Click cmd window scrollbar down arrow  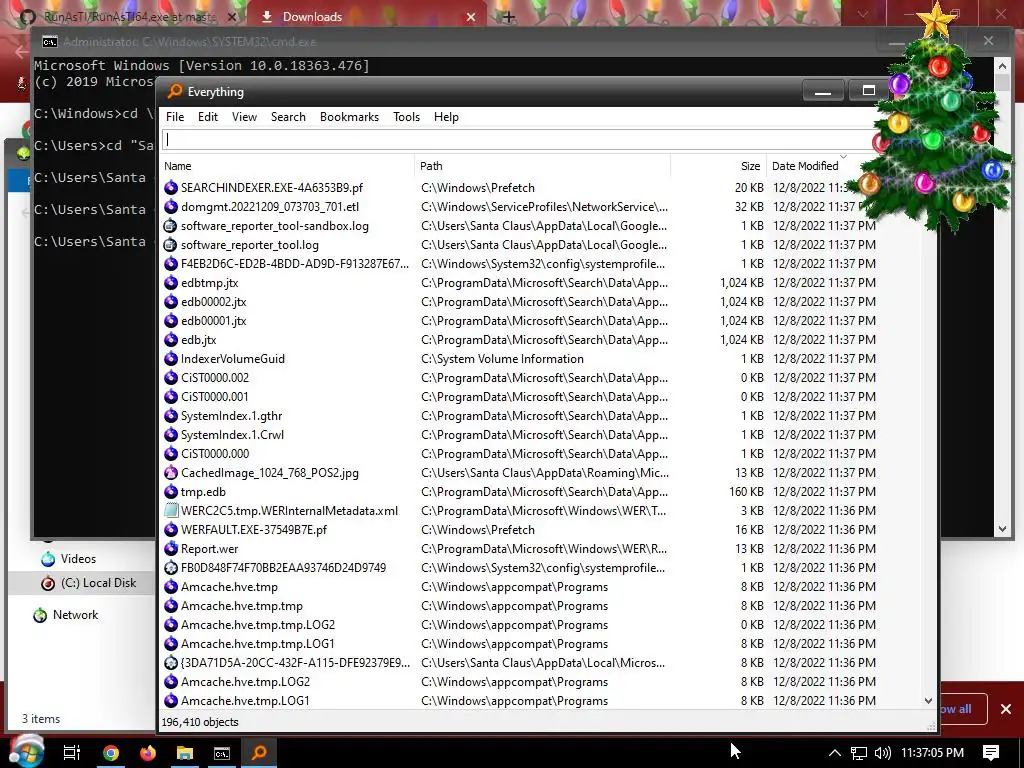coord(1002,529)
